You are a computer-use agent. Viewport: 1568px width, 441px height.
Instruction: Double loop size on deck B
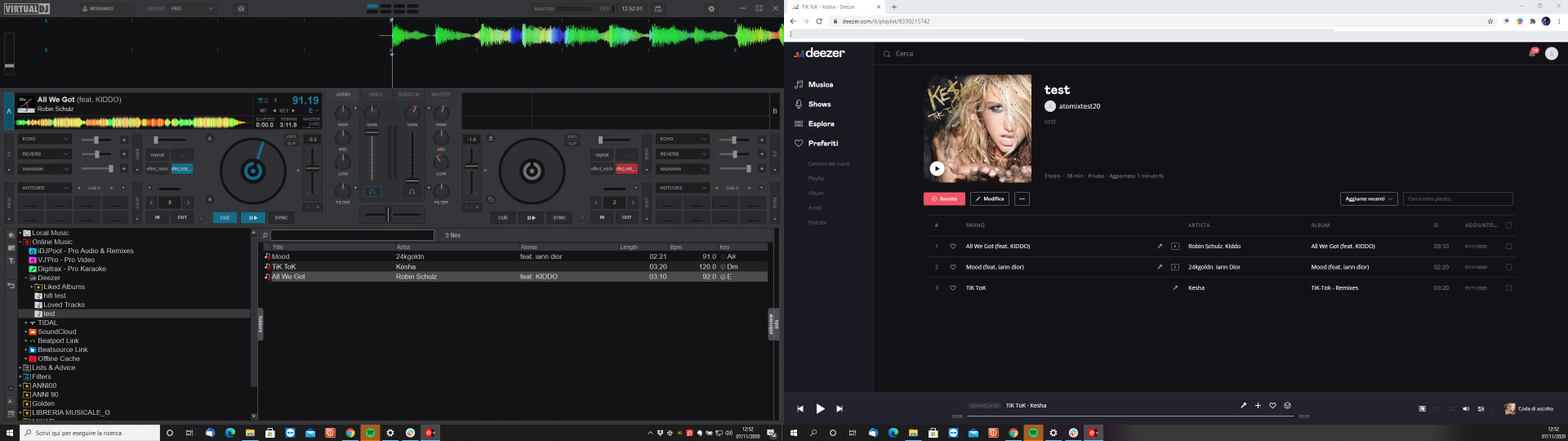pyautogui.click(x=632, y=202)
